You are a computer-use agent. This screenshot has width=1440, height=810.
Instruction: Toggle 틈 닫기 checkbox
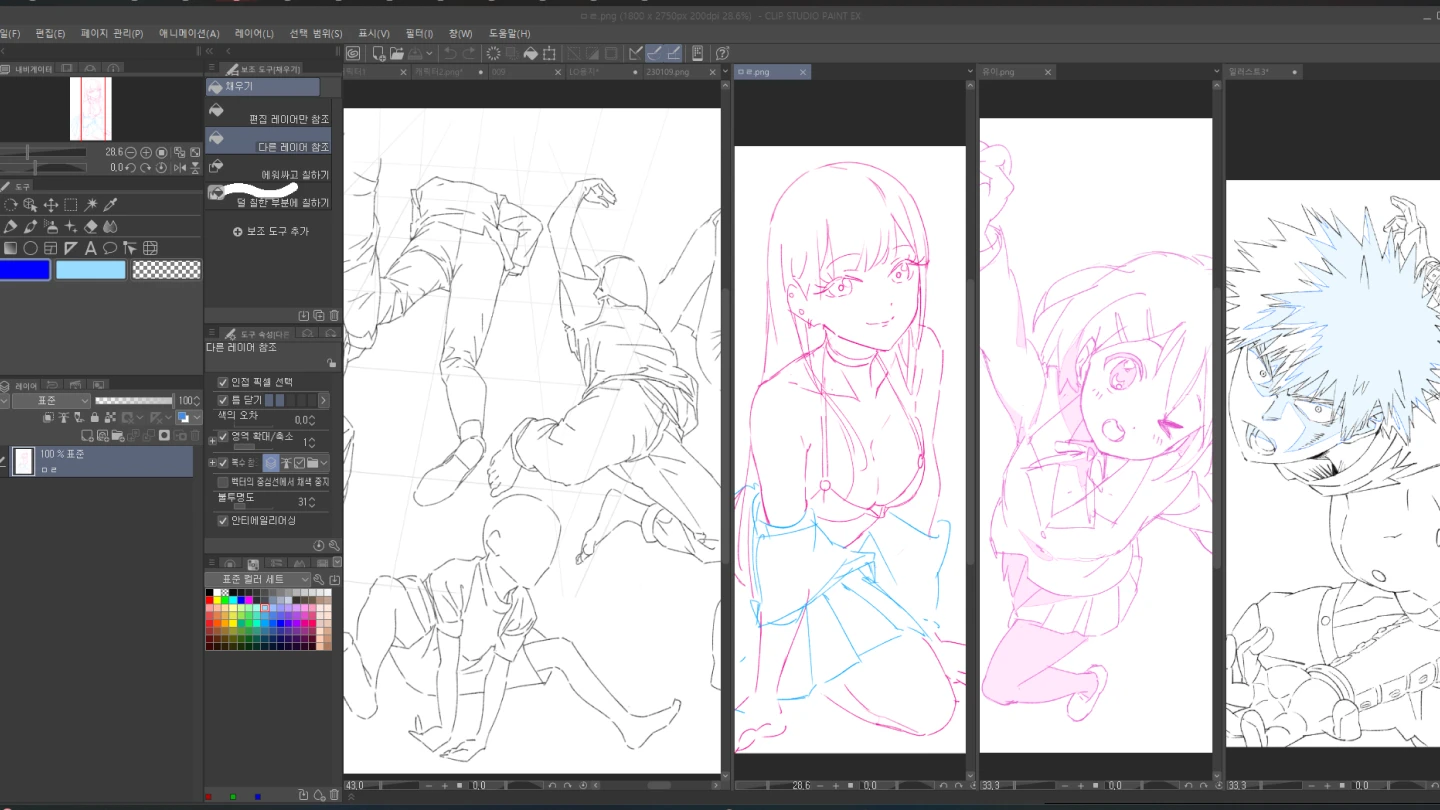click(223, 400)
